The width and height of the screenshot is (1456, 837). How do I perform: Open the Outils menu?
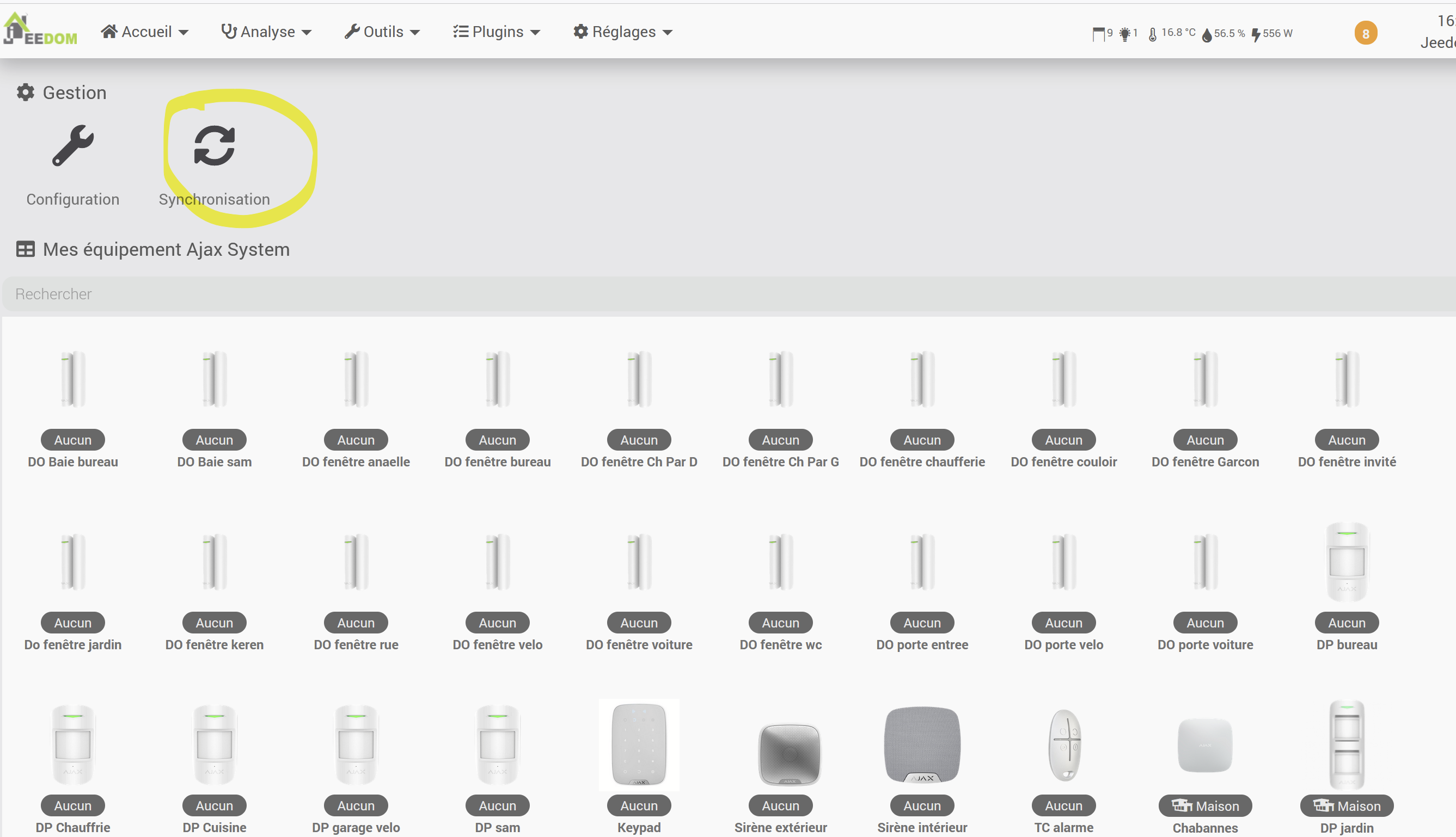(382, 32)
